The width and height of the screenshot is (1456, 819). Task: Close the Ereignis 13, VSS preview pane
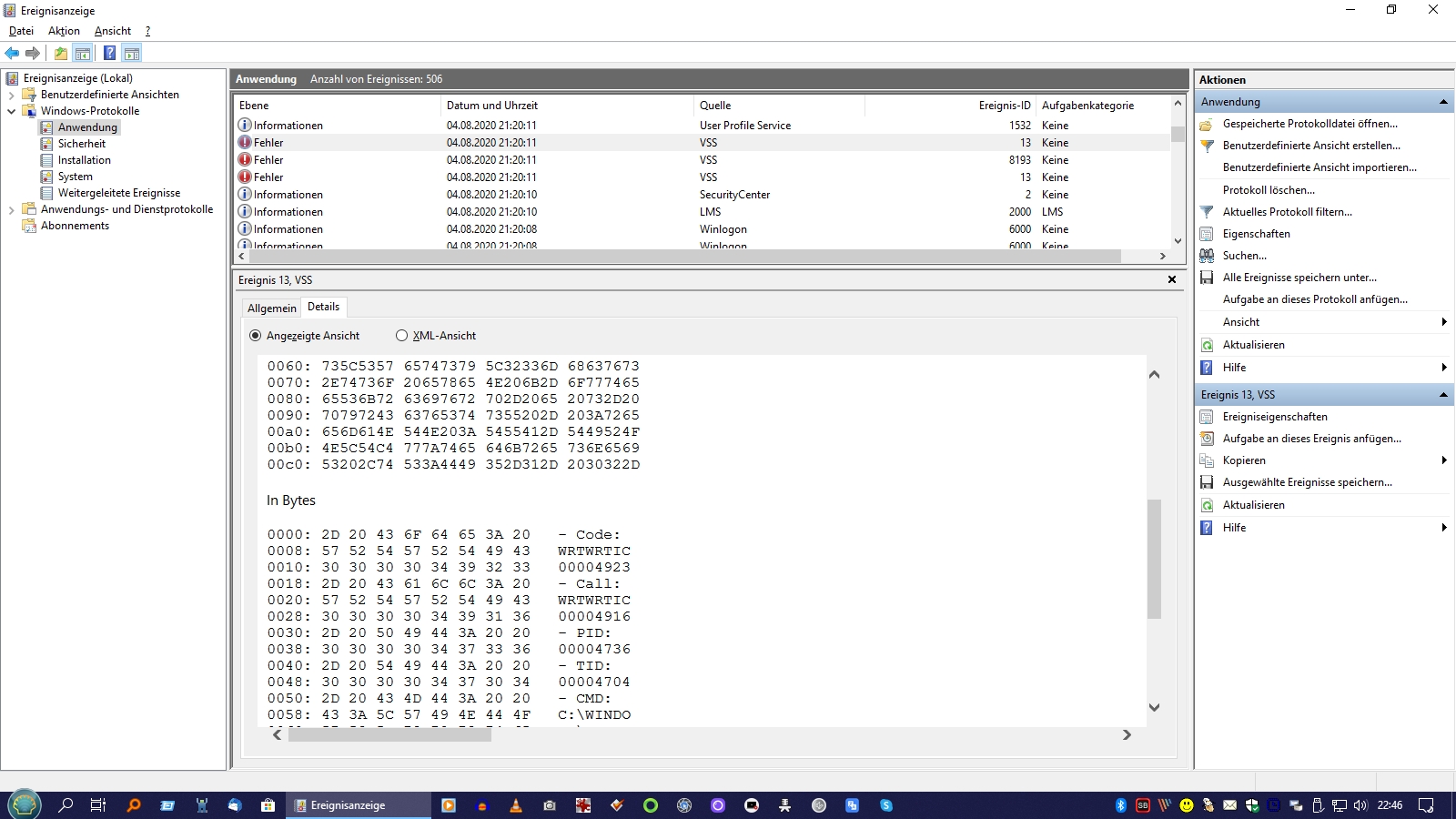[1172, 279]
